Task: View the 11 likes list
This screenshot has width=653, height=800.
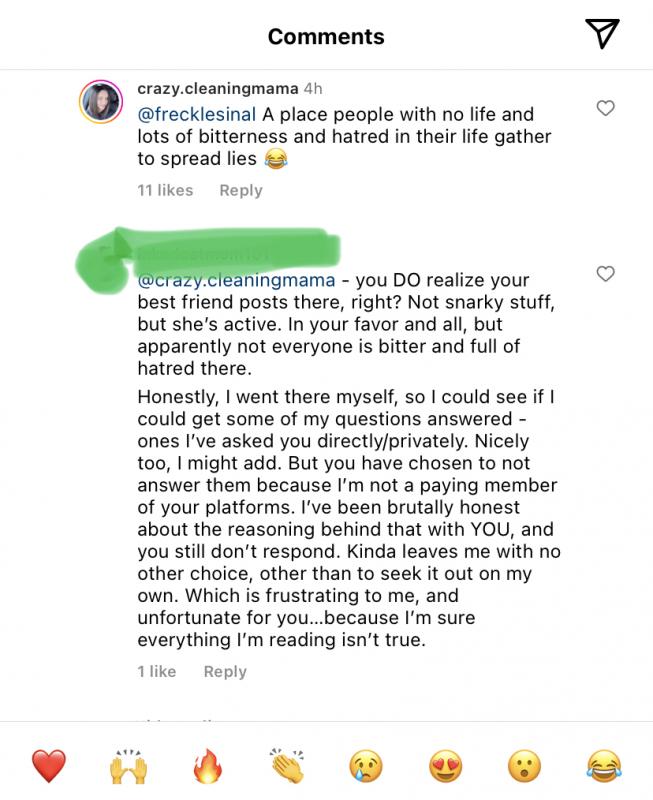Action: click(x=165, y=190)
